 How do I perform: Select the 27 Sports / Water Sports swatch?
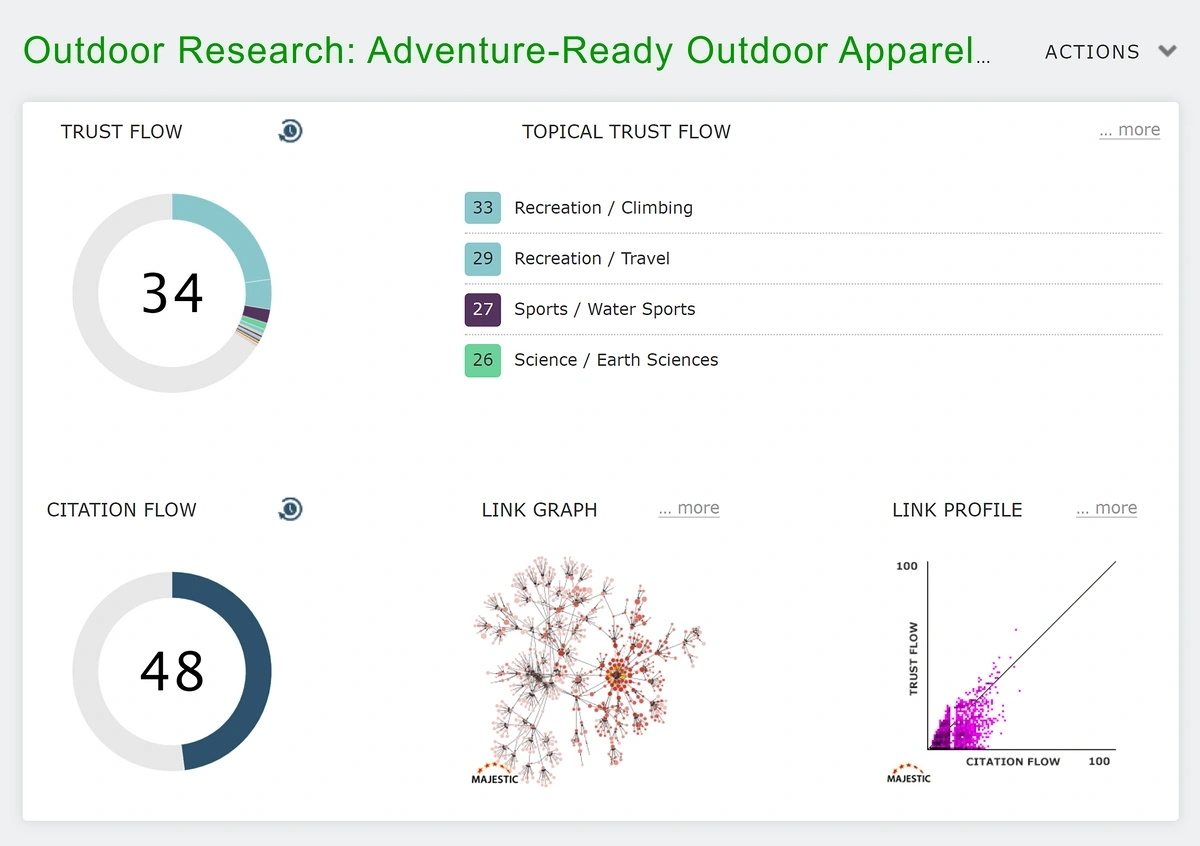coord(483,309)
